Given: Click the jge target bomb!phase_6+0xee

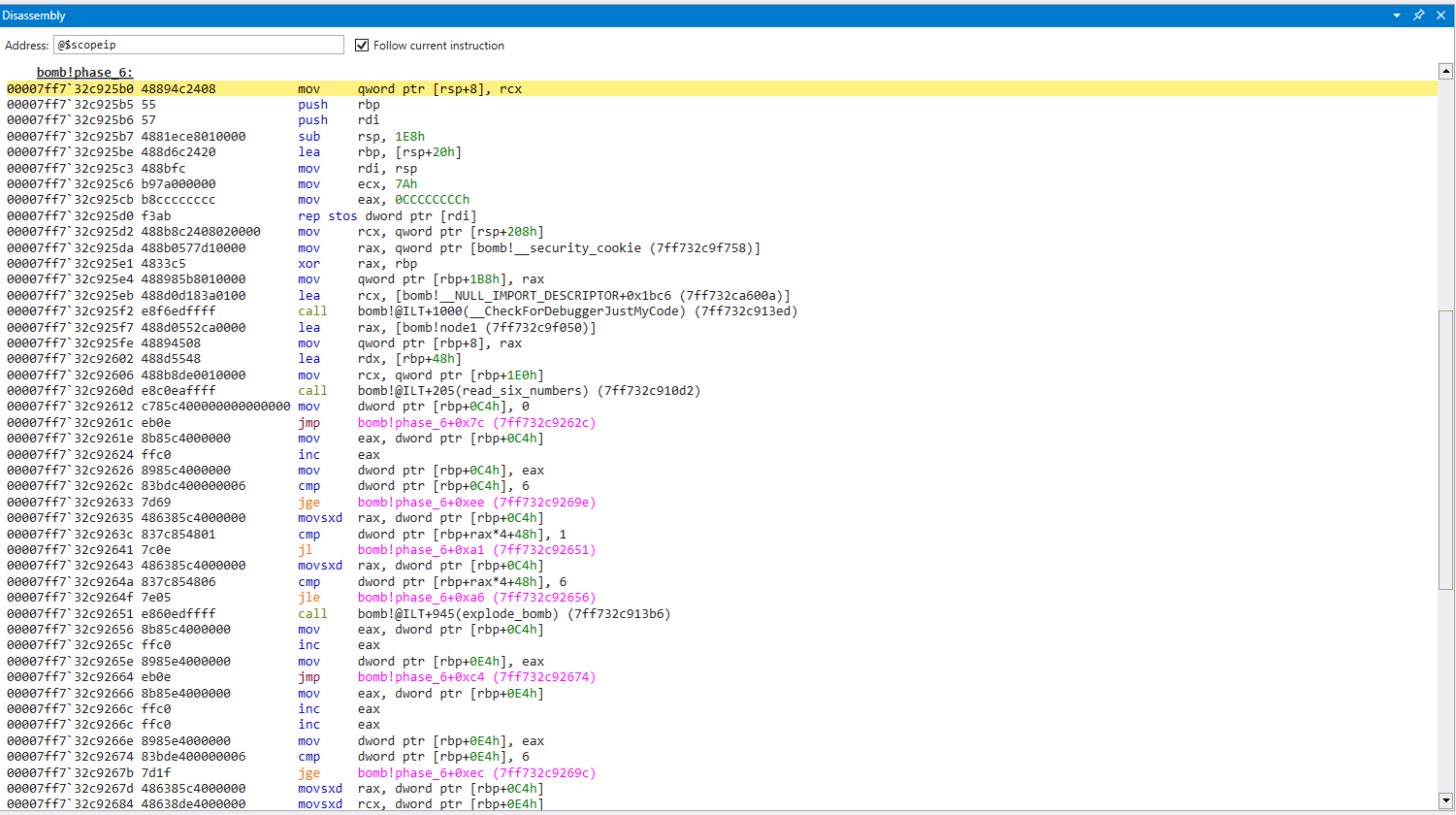Looking at the screenshot, I should point(475,503).
